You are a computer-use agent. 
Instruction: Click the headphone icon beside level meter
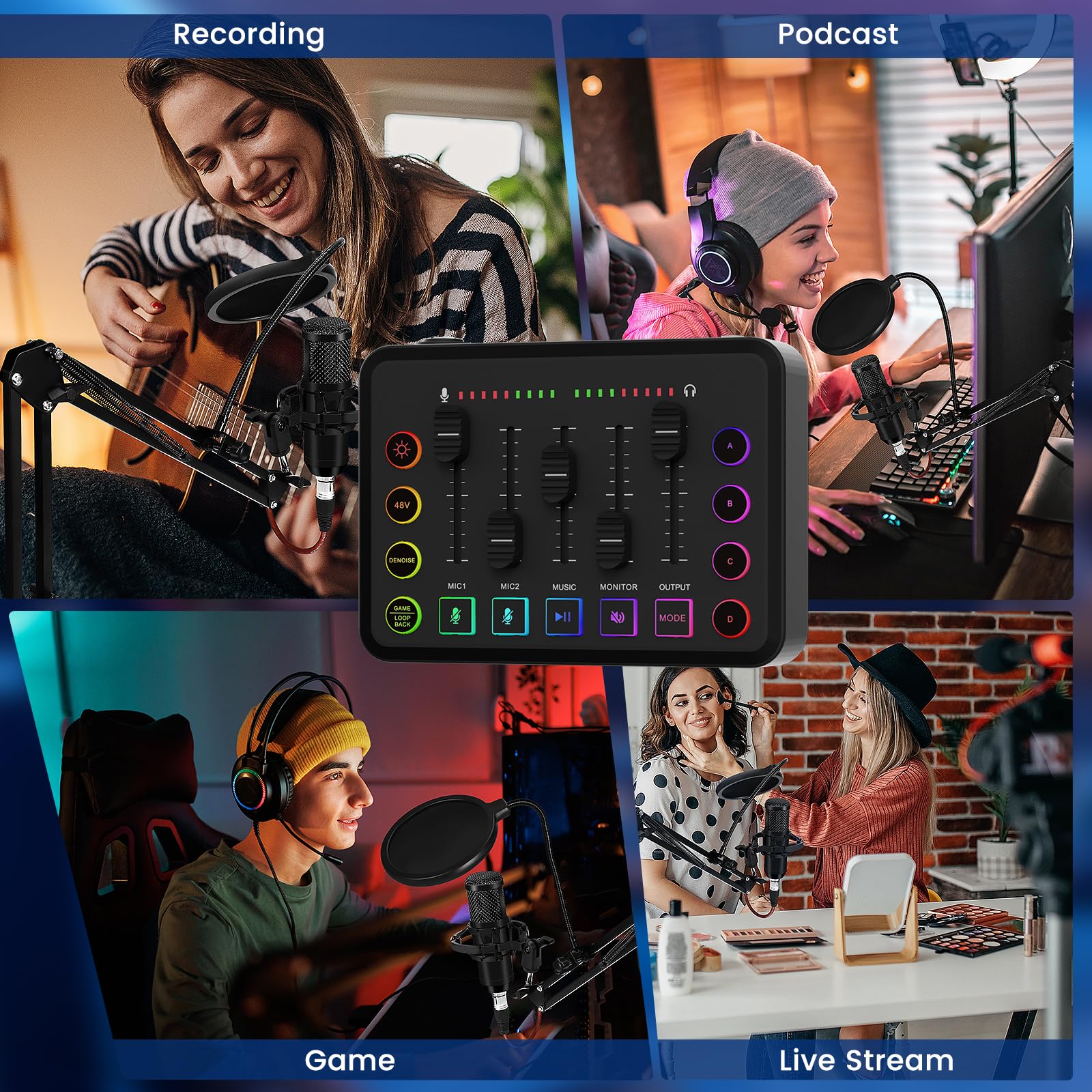pyautogui.click(x=689, y=391)
